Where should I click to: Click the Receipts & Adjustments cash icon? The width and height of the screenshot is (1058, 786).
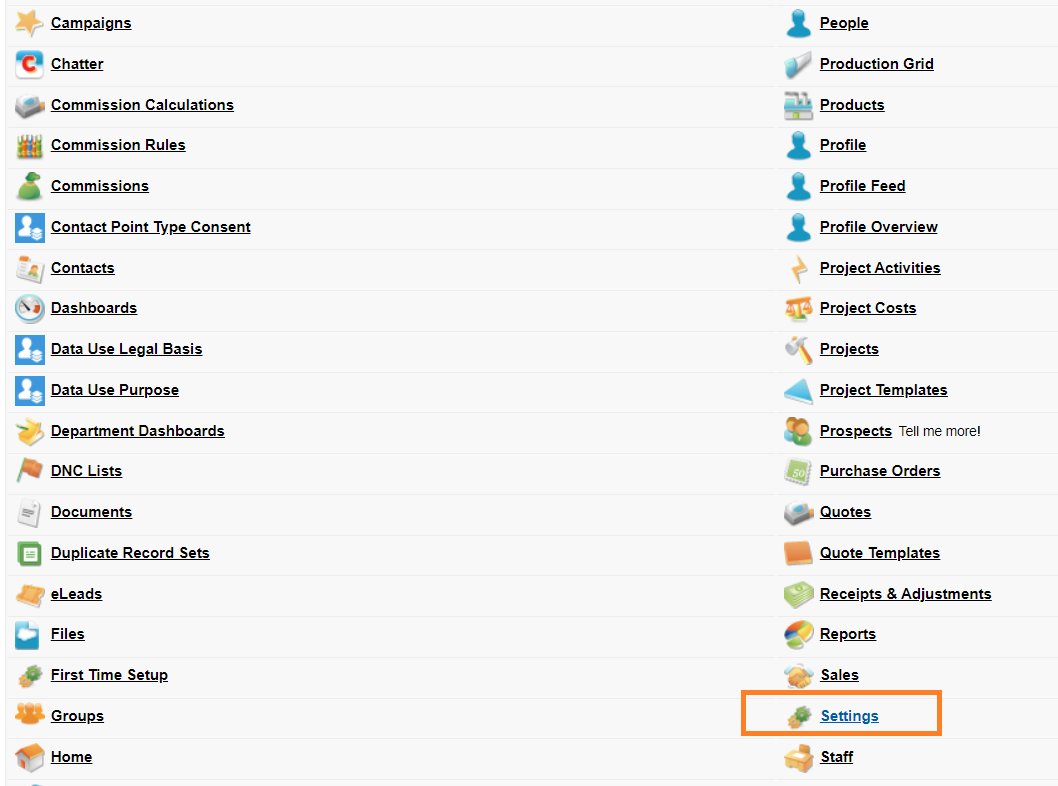[x=798, y=594]
